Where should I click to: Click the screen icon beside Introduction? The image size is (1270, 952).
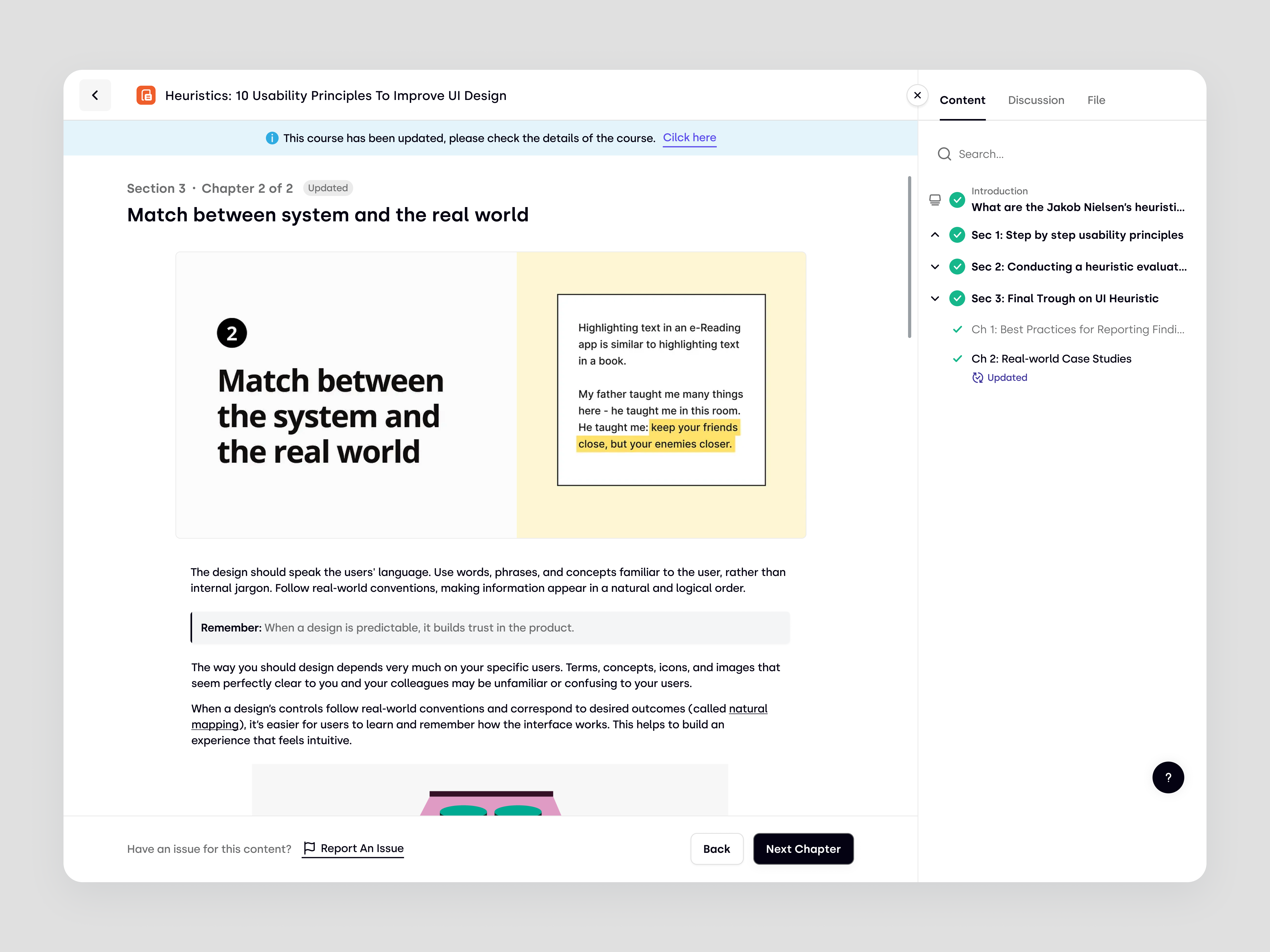click(x=935, y=199)
